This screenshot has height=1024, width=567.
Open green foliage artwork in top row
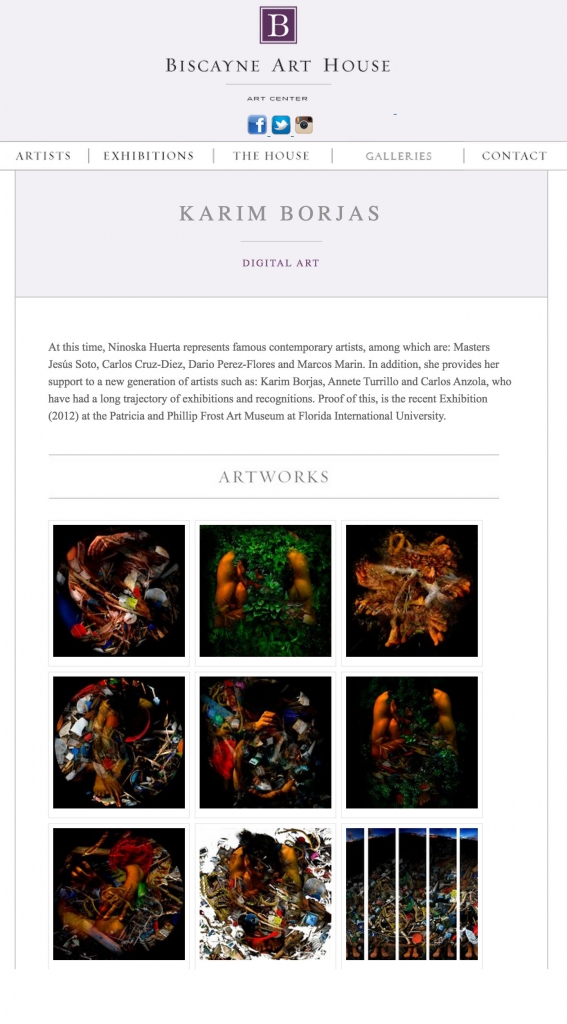point(265,590)
